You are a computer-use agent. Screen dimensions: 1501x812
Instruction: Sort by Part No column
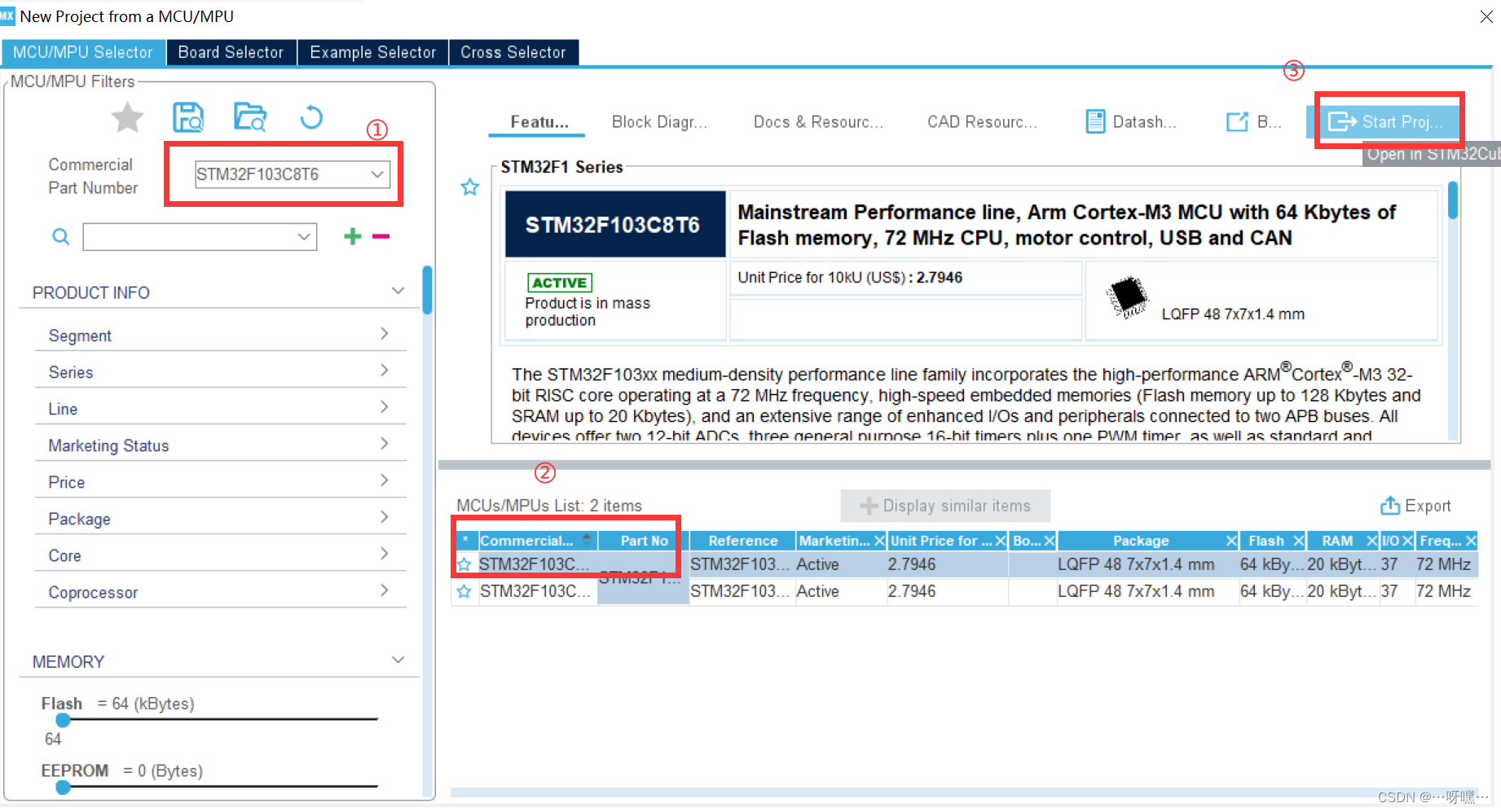pos(644,541)
